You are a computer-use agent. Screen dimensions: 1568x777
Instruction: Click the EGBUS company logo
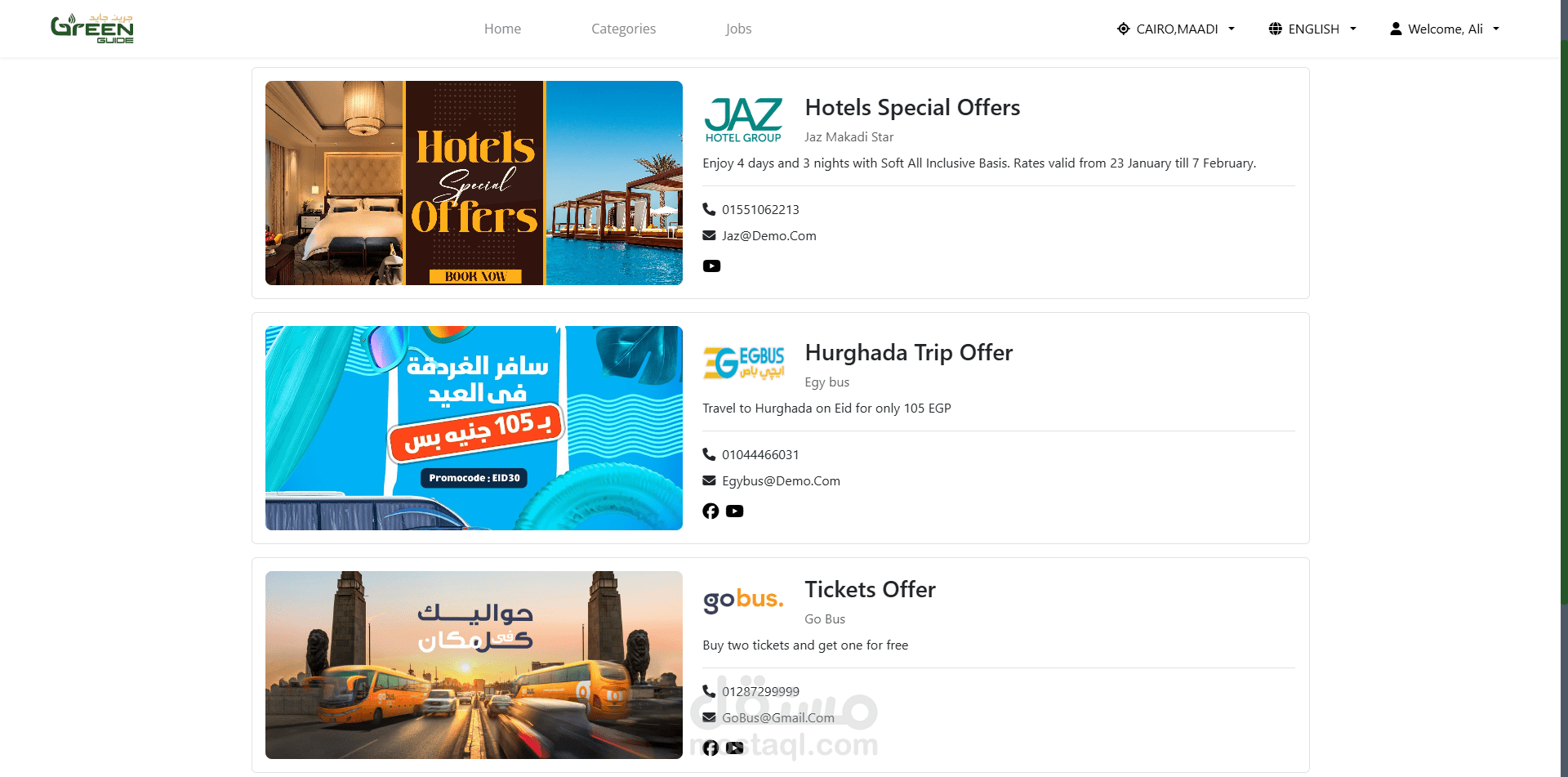(743, 363)
